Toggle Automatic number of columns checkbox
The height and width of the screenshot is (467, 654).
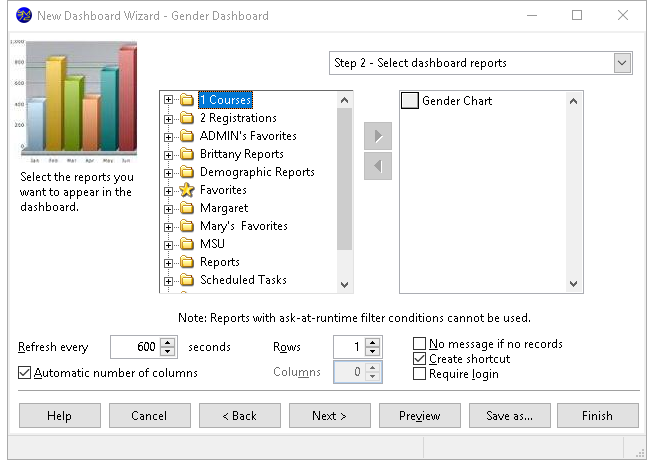[x=25, y=372]
